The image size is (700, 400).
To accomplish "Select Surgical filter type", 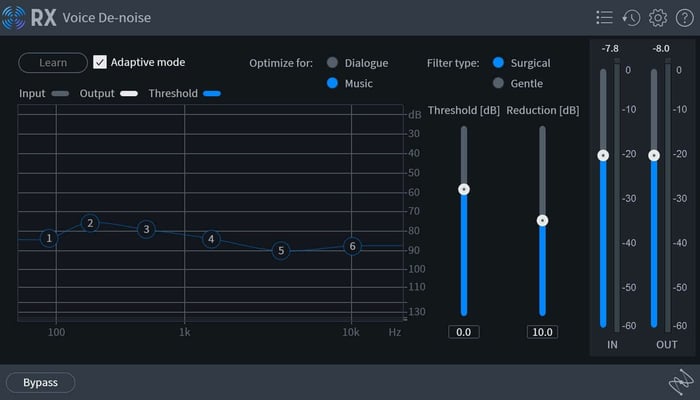I will [x=498, y=62].
